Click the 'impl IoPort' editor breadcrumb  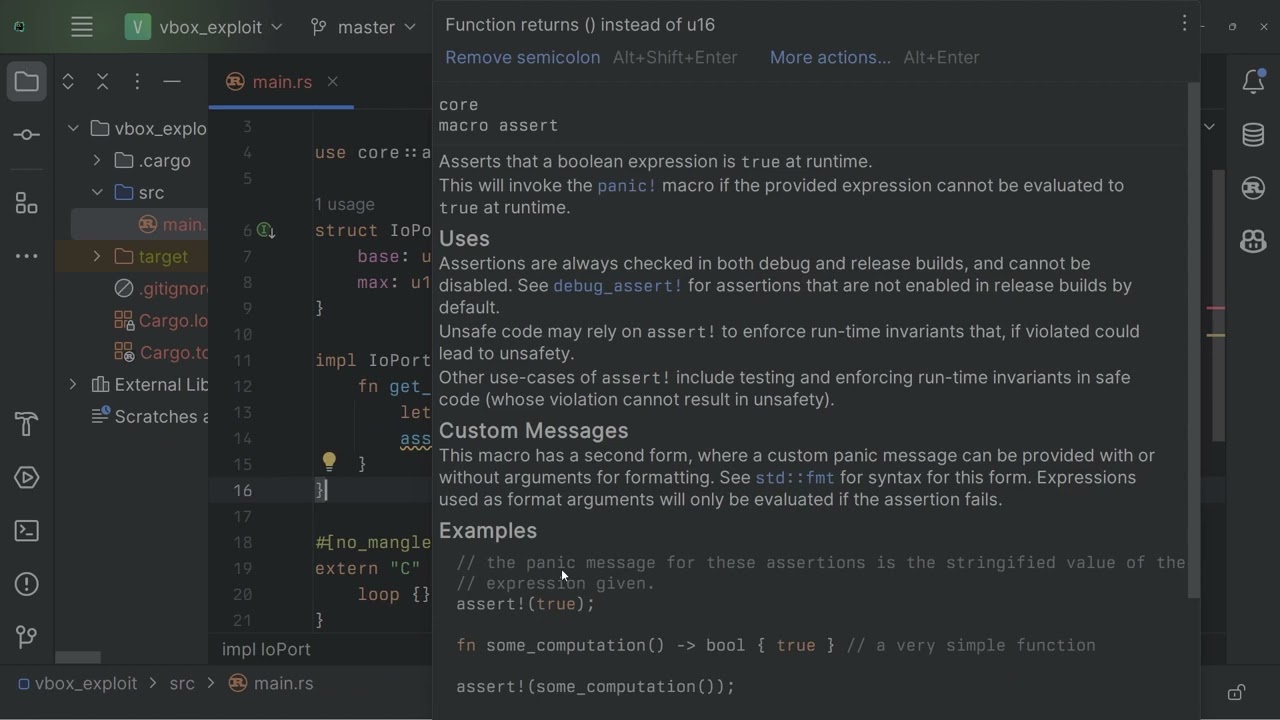pyautogui.click(x=266, y=649)
